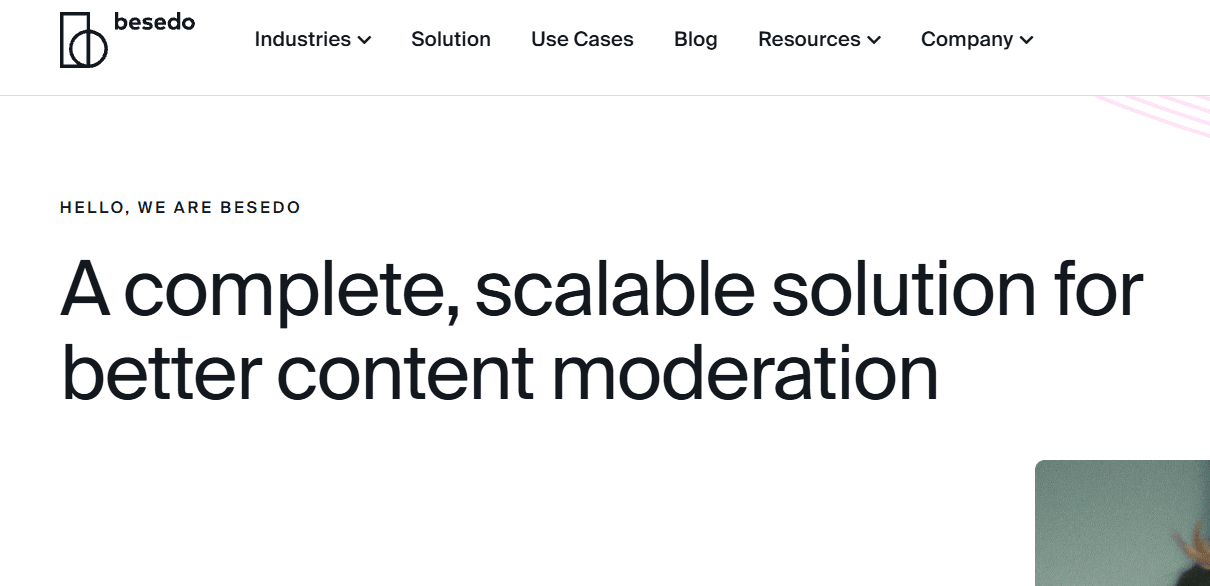Click the Besedo geometric logo icon
This screenshot has width=1210, height=586.
tap(84, 40)
